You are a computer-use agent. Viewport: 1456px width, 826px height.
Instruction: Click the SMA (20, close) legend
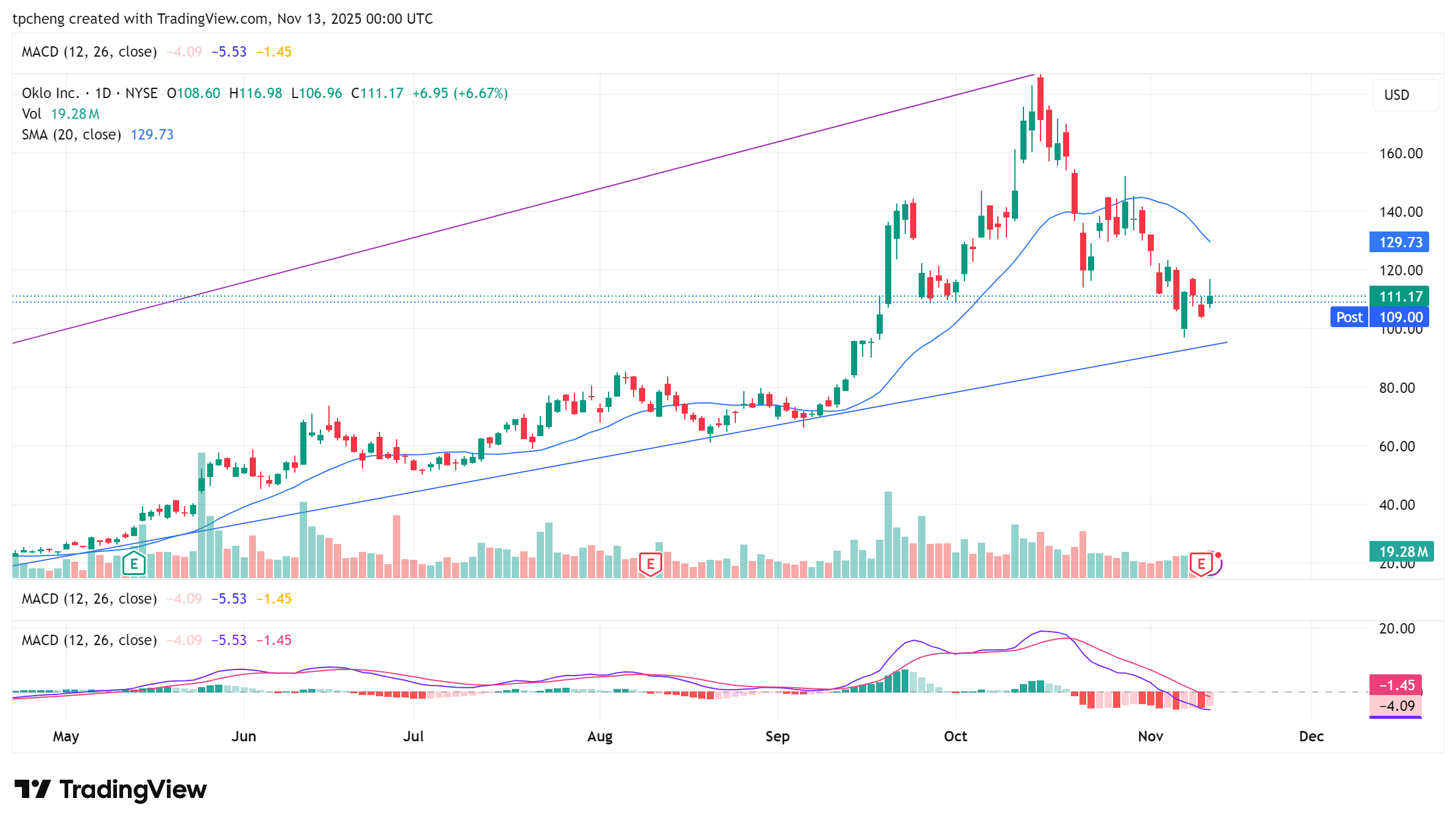[x=71, y=135]
